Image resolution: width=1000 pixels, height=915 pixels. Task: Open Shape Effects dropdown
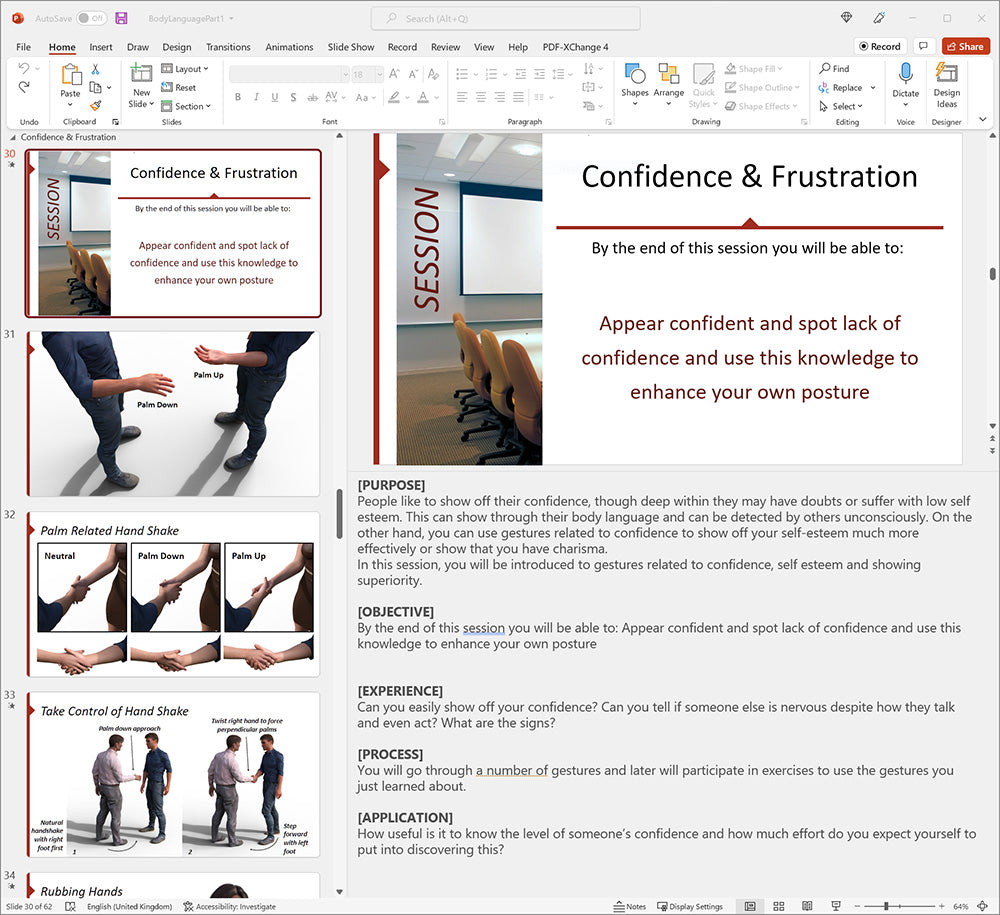pyautogui.click(x=761, y=106)
